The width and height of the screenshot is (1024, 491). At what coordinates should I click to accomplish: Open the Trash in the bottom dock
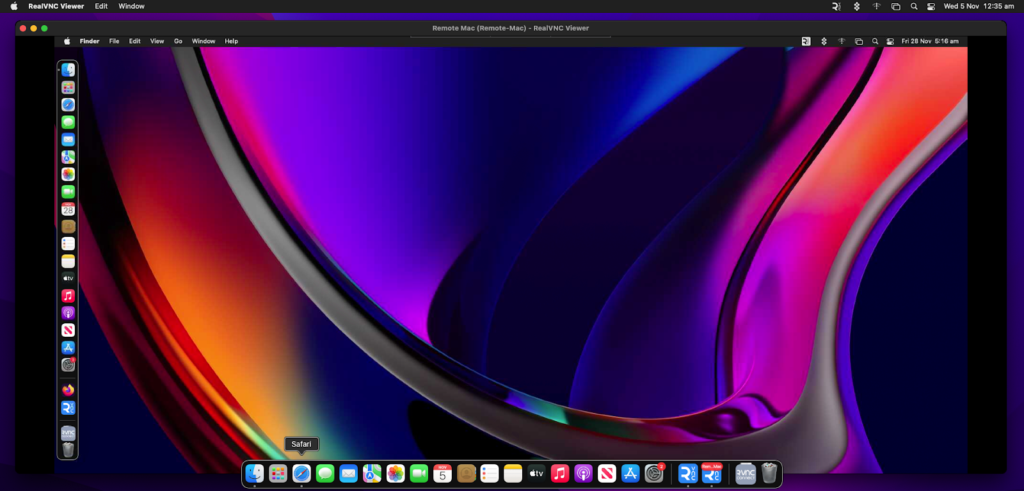(768, 473)
